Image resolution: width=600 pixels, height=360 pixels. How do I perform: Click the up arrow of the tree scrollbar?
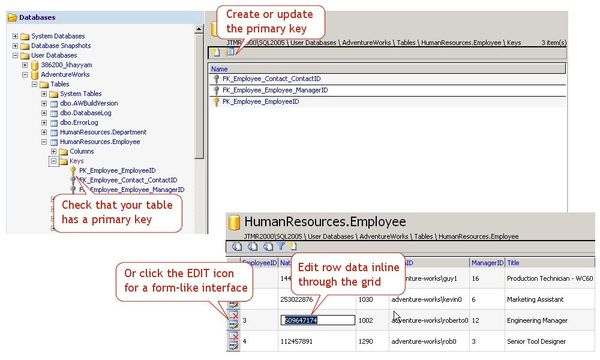point(199,29)
